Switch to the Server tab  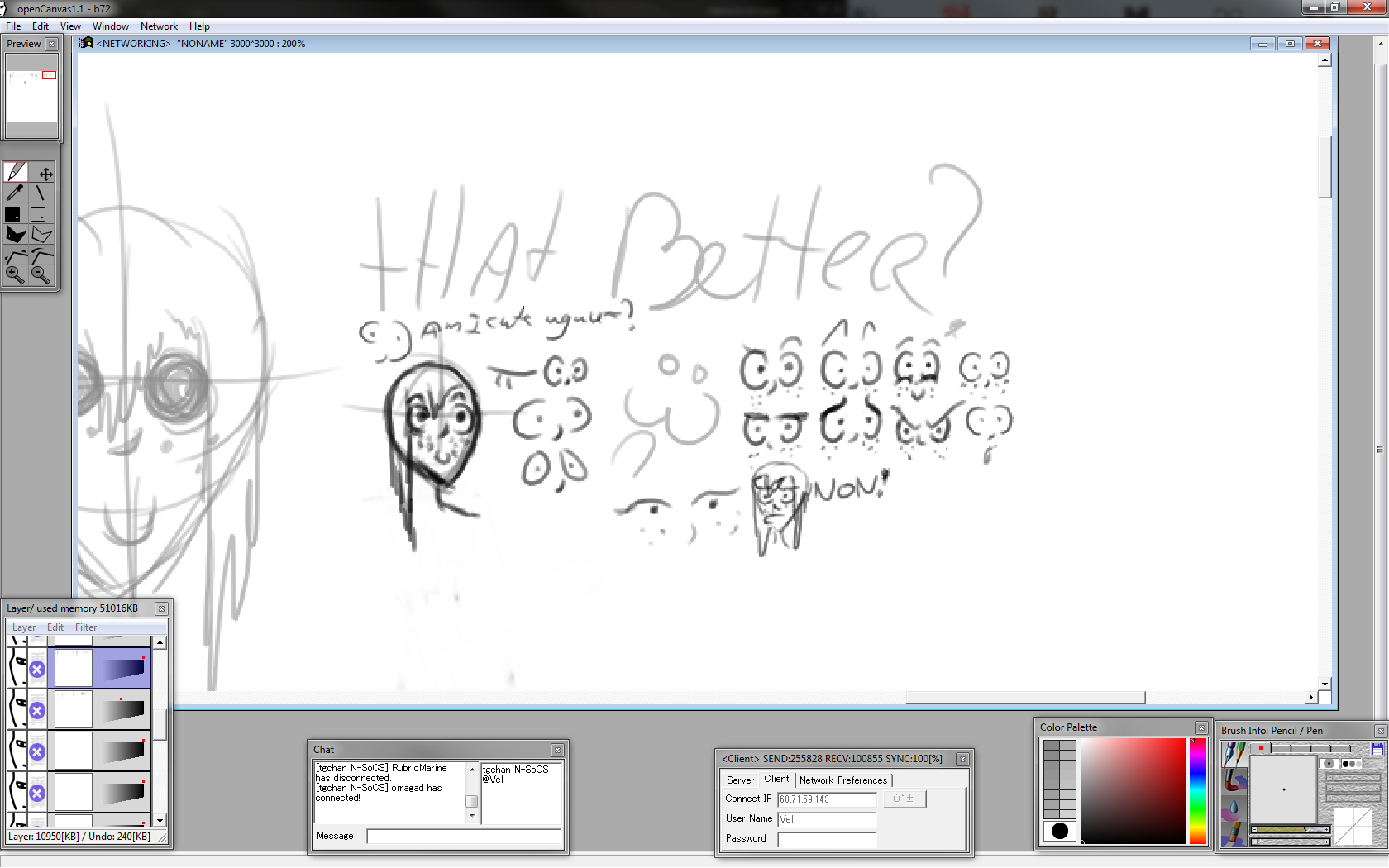(740, 780)
